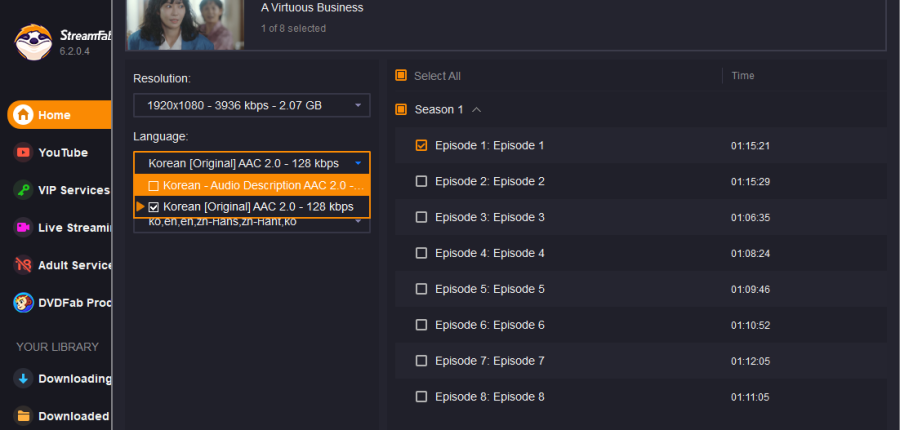Viewport: 900px width, 430px height.
Task: Click the Home sidebar icon
Action: [24, 115]
